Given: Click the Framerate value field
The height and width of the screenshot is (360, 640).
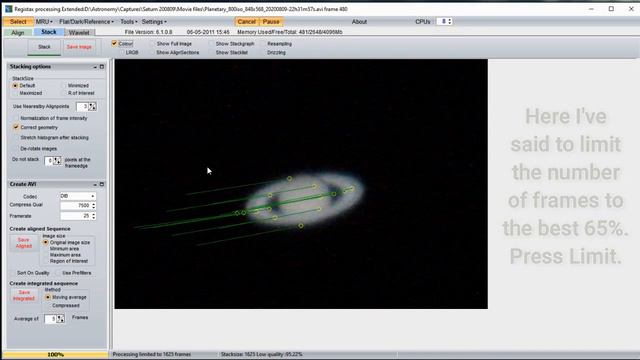Looking at the screenshot, I should pos(76,216).
